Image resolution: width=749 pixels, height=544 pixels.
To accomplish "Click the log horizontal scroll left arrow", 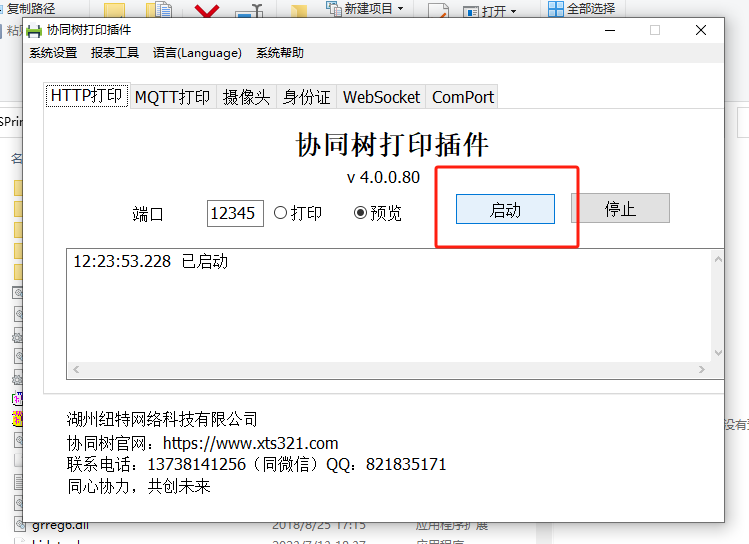I will 76,369.
